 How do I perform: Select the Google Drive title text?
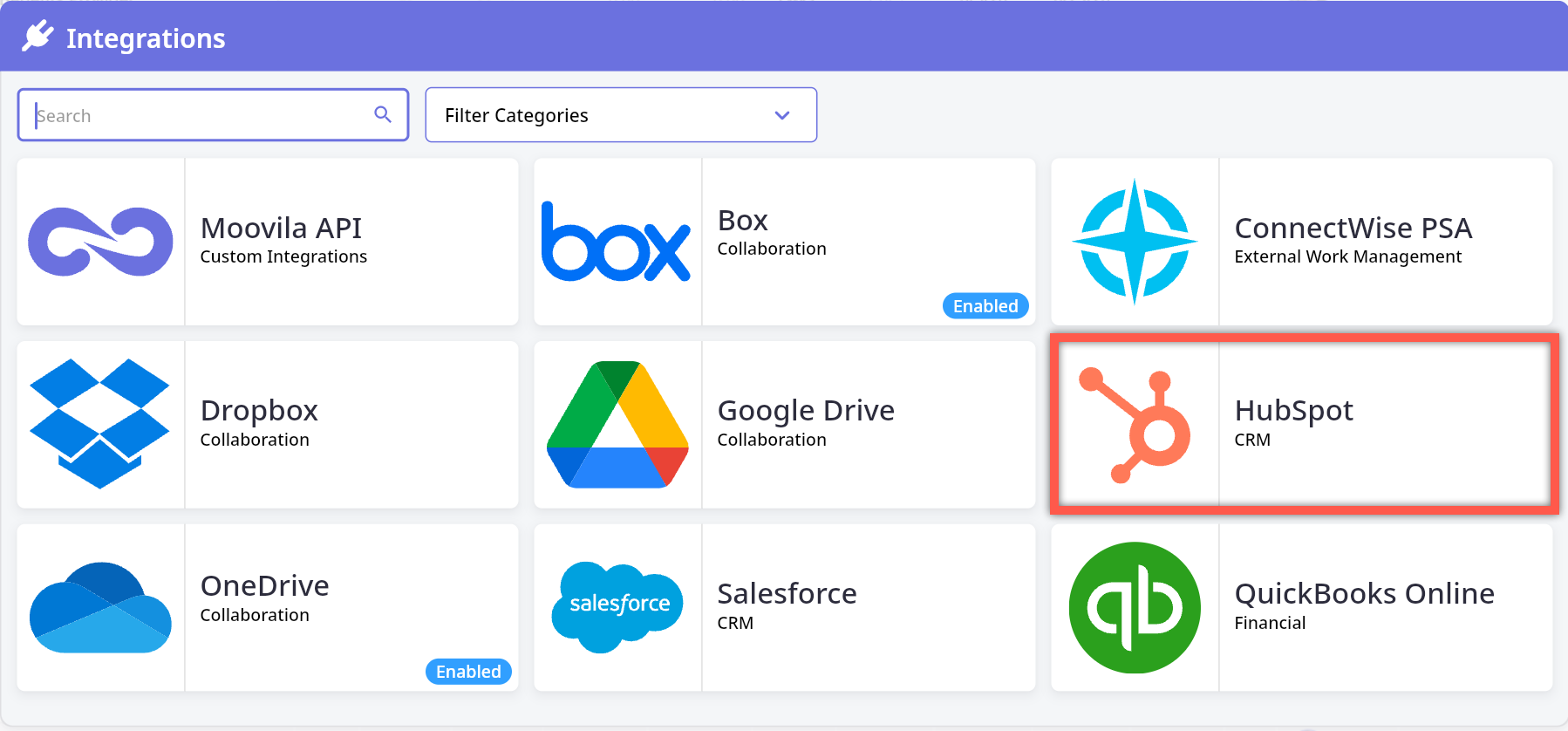(806, 410)
